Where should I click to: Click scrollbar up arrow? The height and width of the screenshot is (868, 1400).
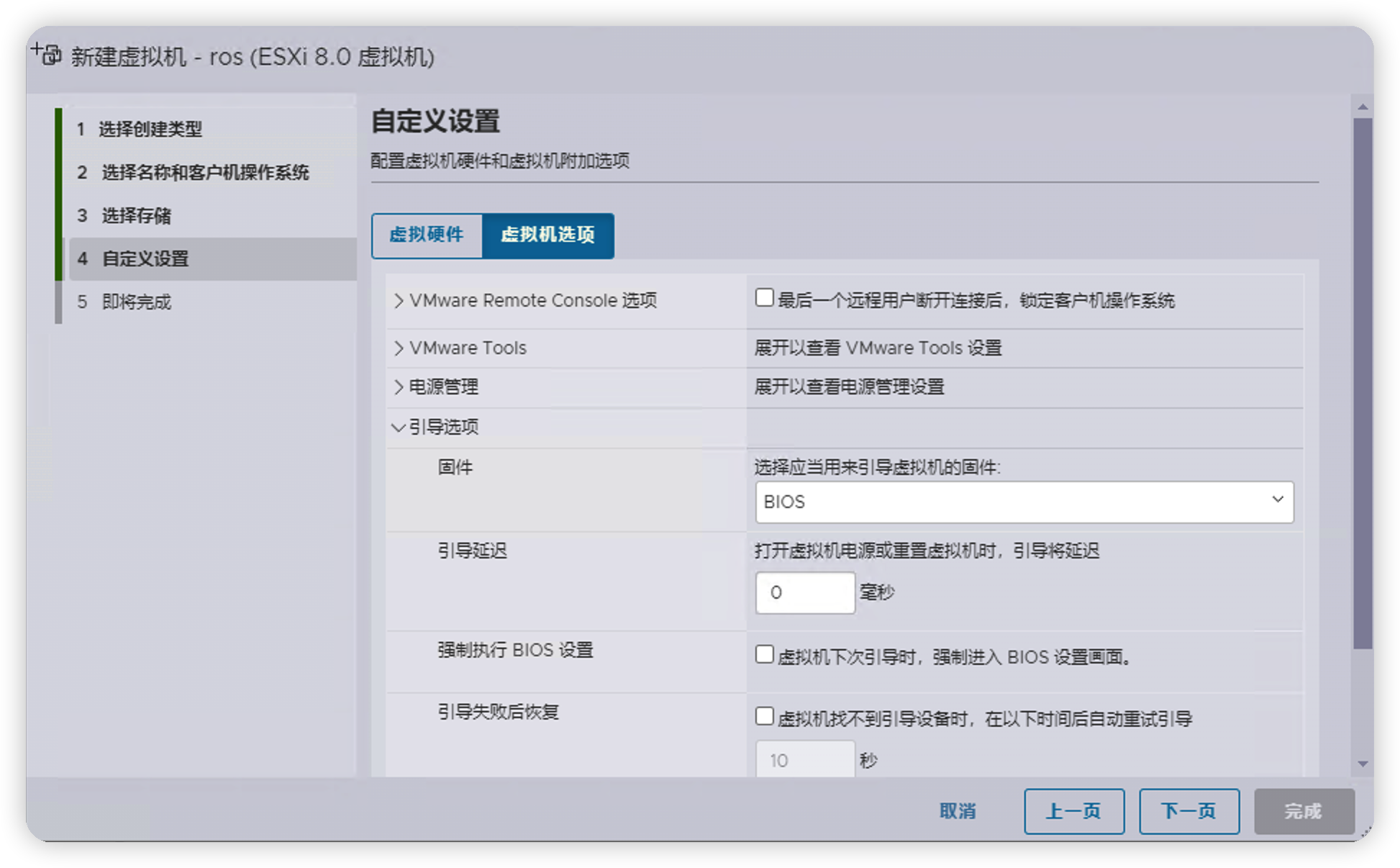coord(1363,107)
